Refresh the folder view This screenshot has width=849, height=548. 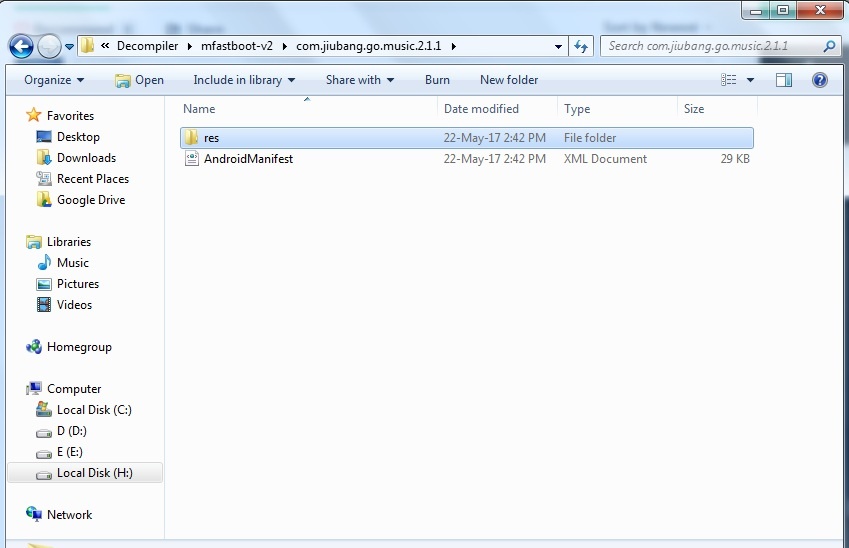click(x=581, y=47)
